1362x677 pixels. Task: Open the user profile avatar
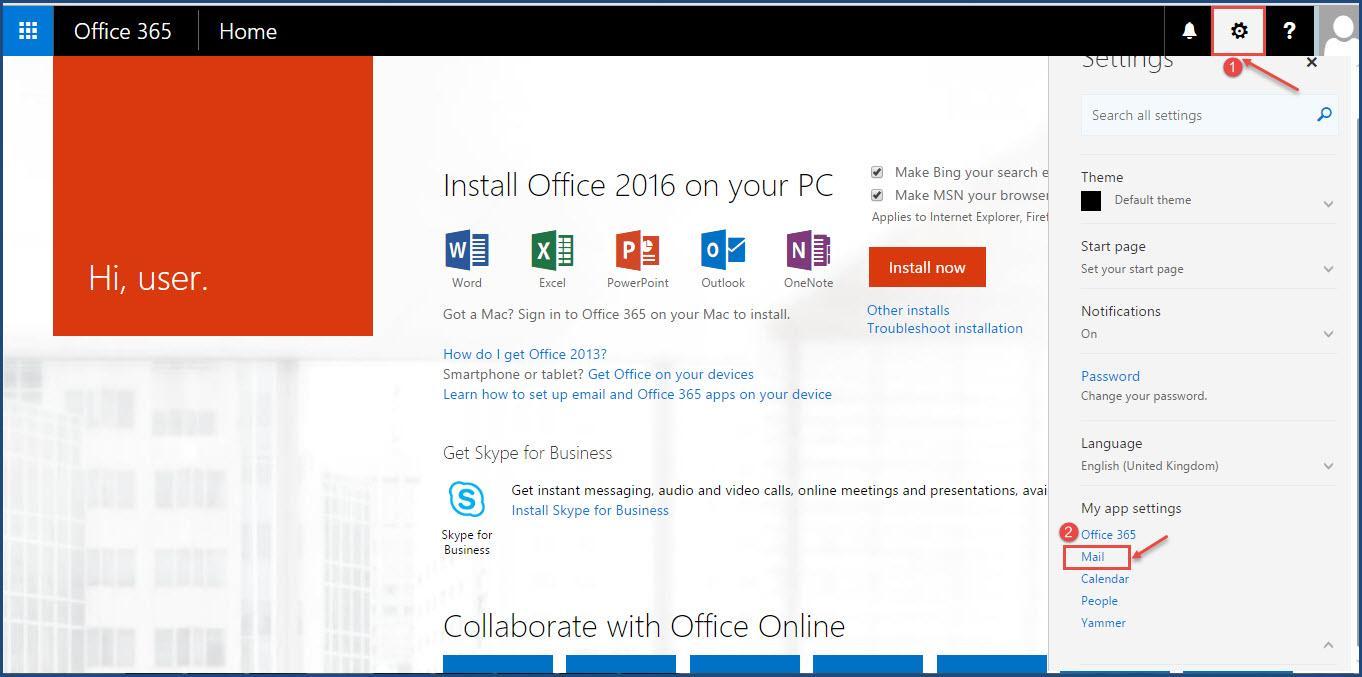[1340, 31]
